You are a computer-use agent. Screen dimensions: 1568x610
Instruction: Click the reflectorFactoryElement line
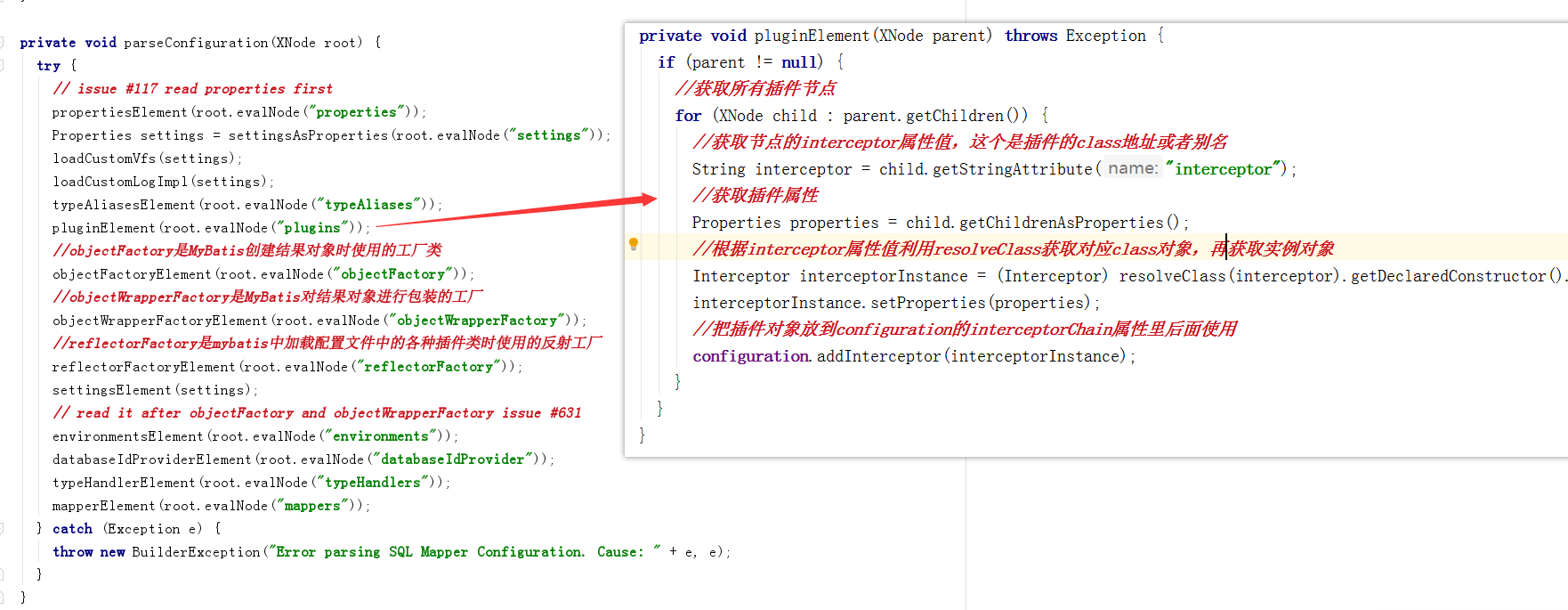click(287, 367)
